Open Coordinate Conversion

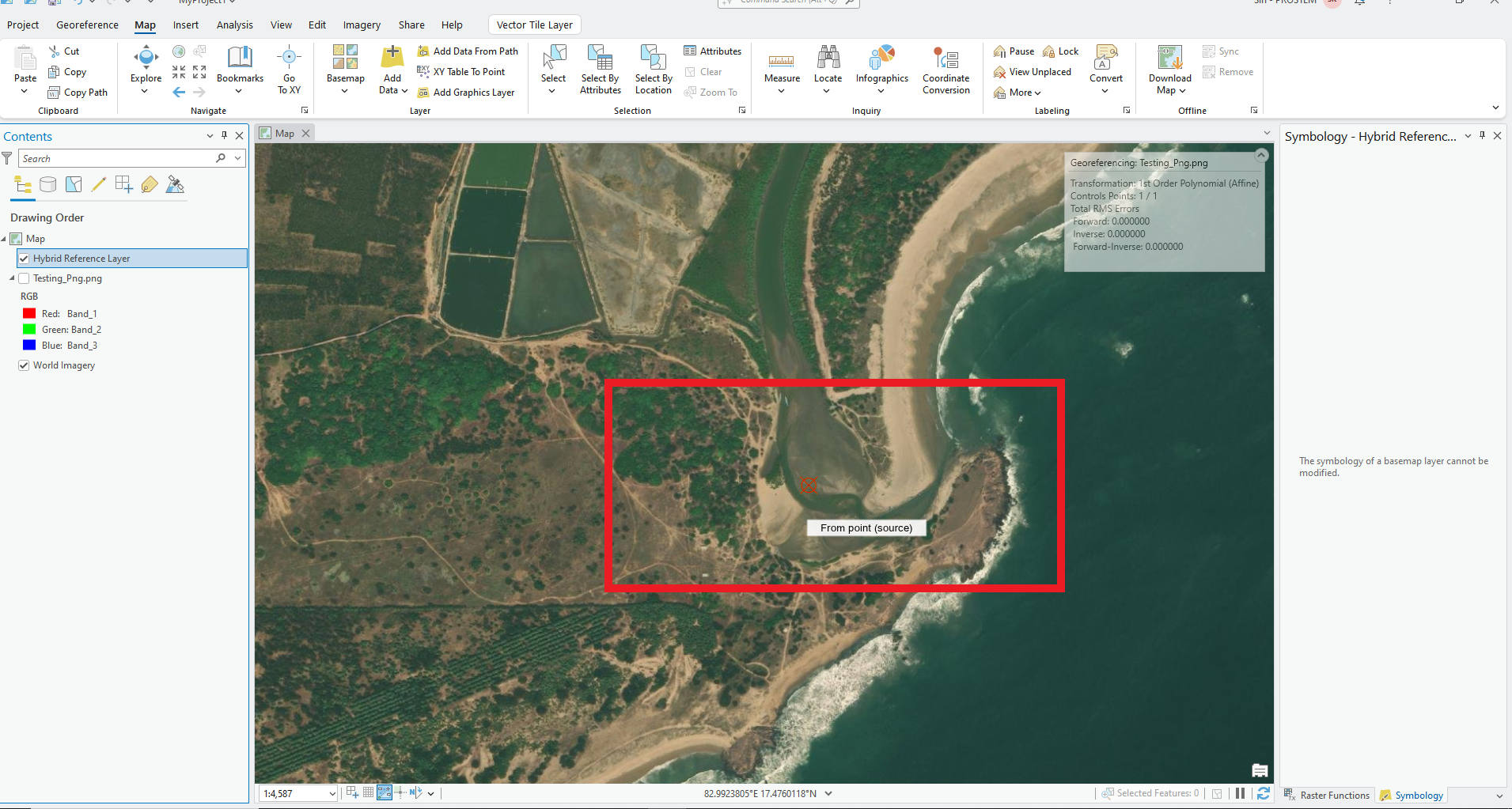pos(945,69)
